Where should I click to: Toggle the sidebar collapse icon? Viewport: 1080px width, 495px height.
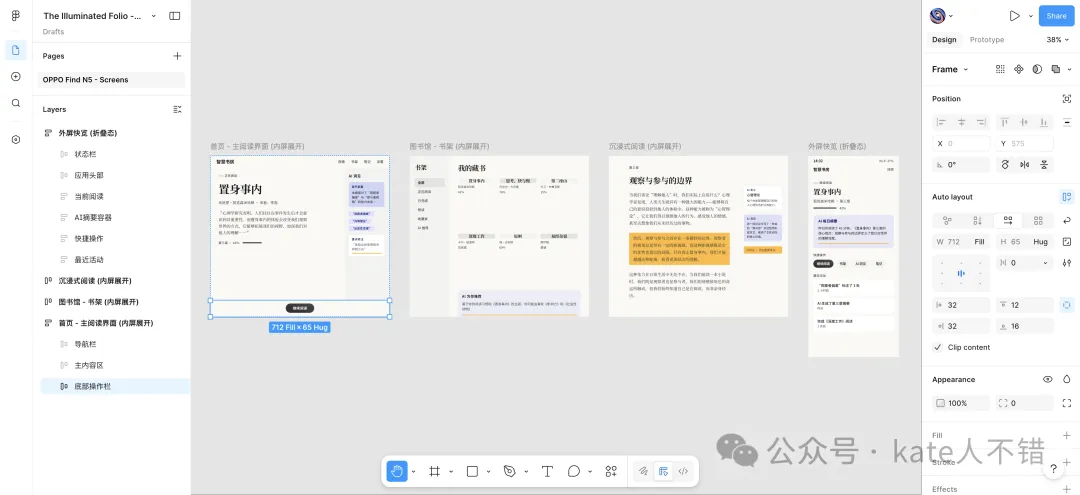coord(175,16)
